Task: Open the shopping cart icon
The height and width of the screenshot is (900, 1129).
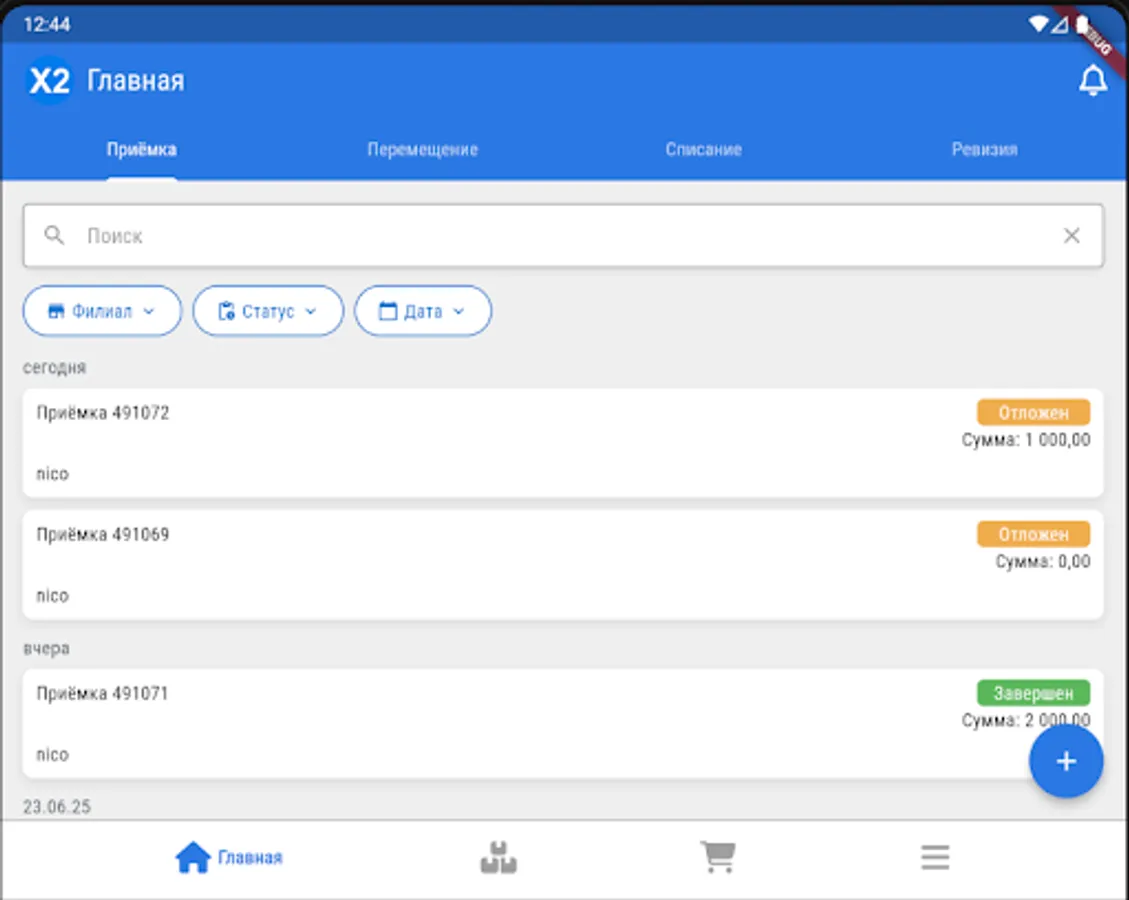Action: pyautogui.click(x=716, y=856)
